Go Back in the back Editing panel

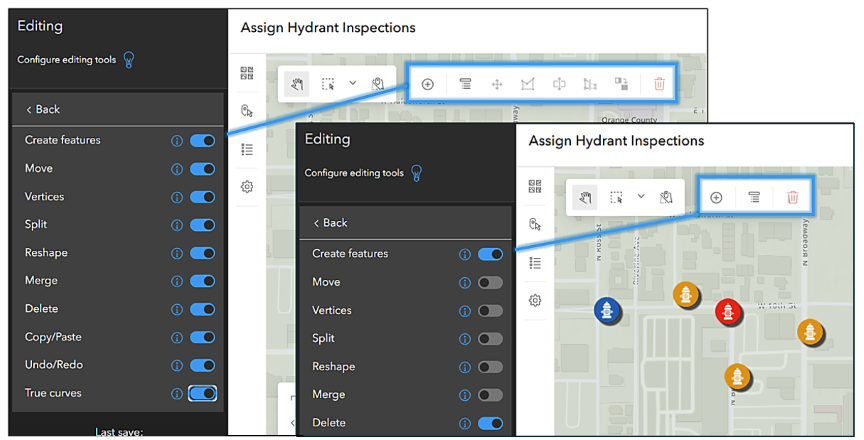click(42, 109)
